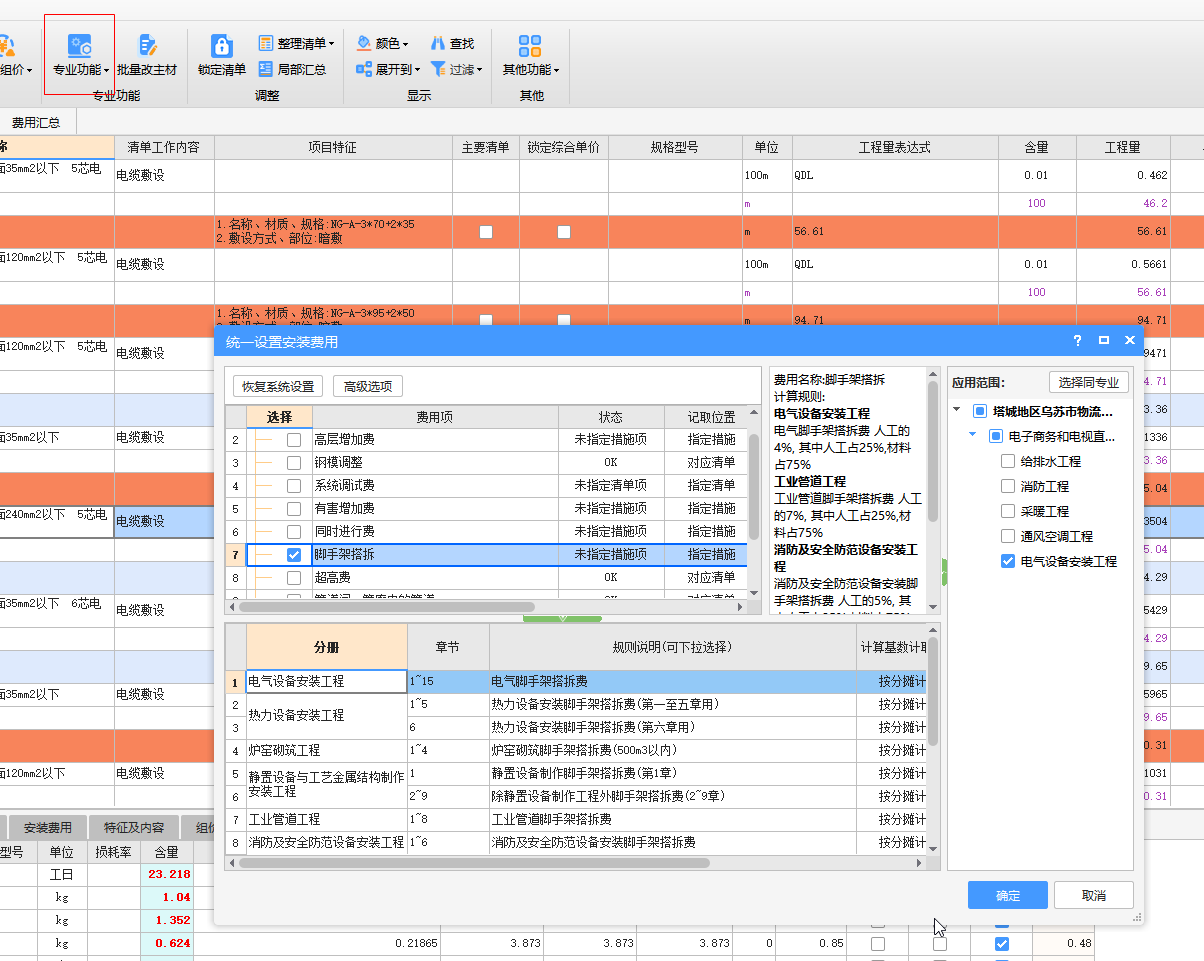Click the 锁定清单 padlock icon

click(222, 45)
